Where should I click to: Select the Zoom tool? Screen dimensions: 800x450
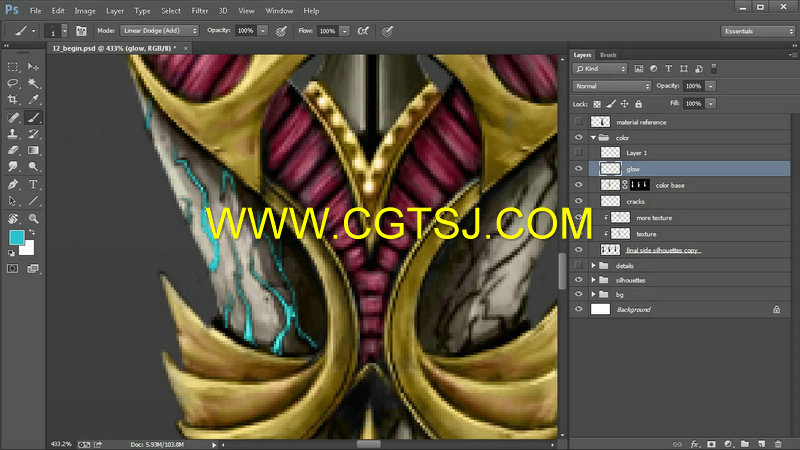pos(33,219)
